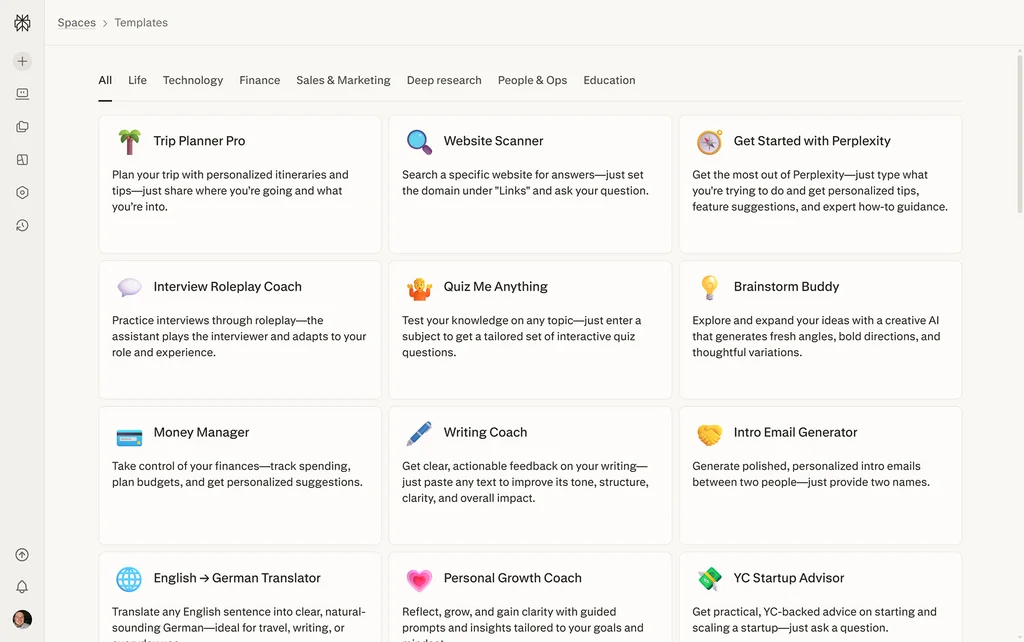The height and width of the screenshot is (642, 1024).
Task: Open the Intro Email Generator title
Action: point(795,432)
